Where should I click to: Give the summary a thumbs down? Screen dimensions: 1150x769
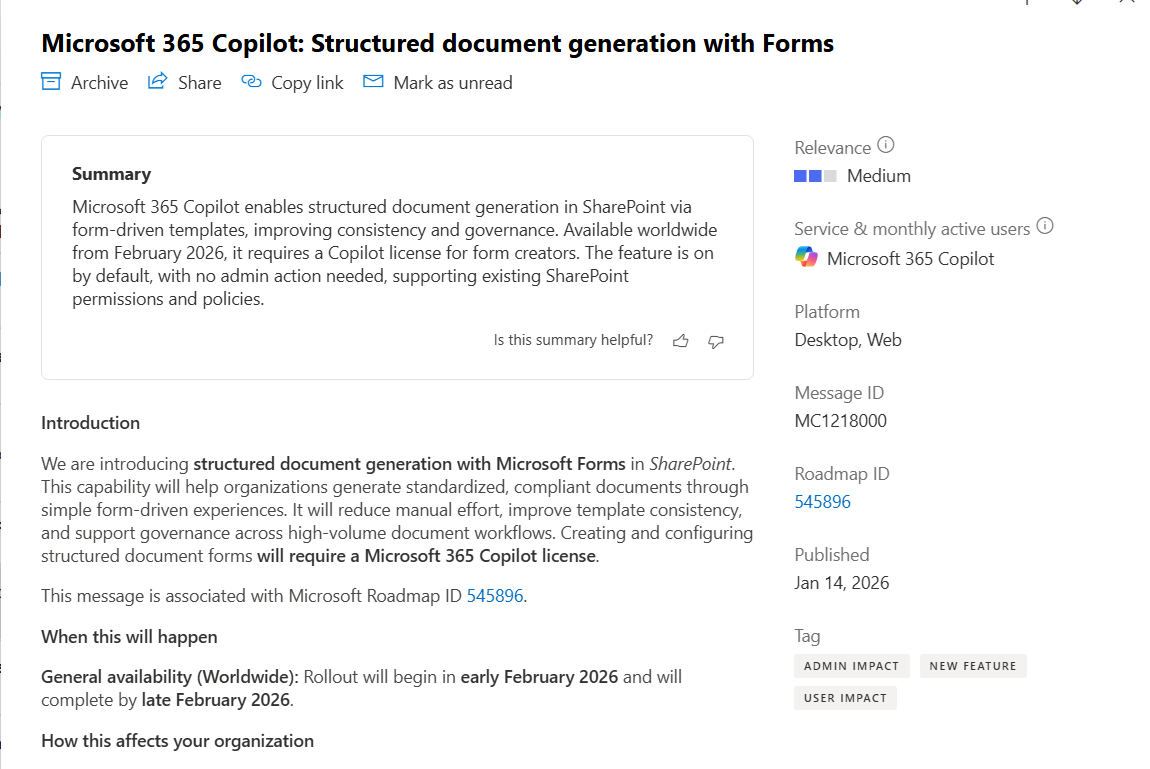coord(716,341)
